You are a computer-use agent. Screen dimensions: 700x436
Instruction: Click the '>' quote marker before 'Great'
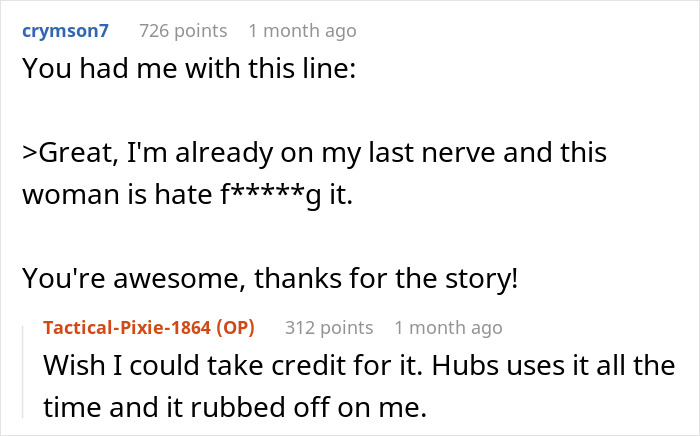coord(28,154)
